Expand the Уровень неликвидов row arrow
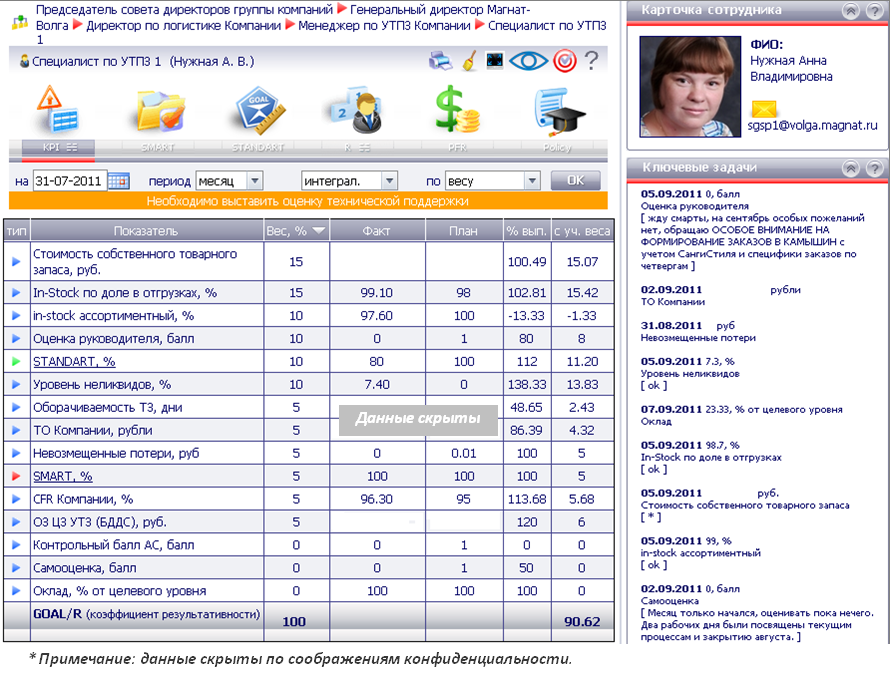The height and width of the screenshot is (676, 896). [16, 384]
